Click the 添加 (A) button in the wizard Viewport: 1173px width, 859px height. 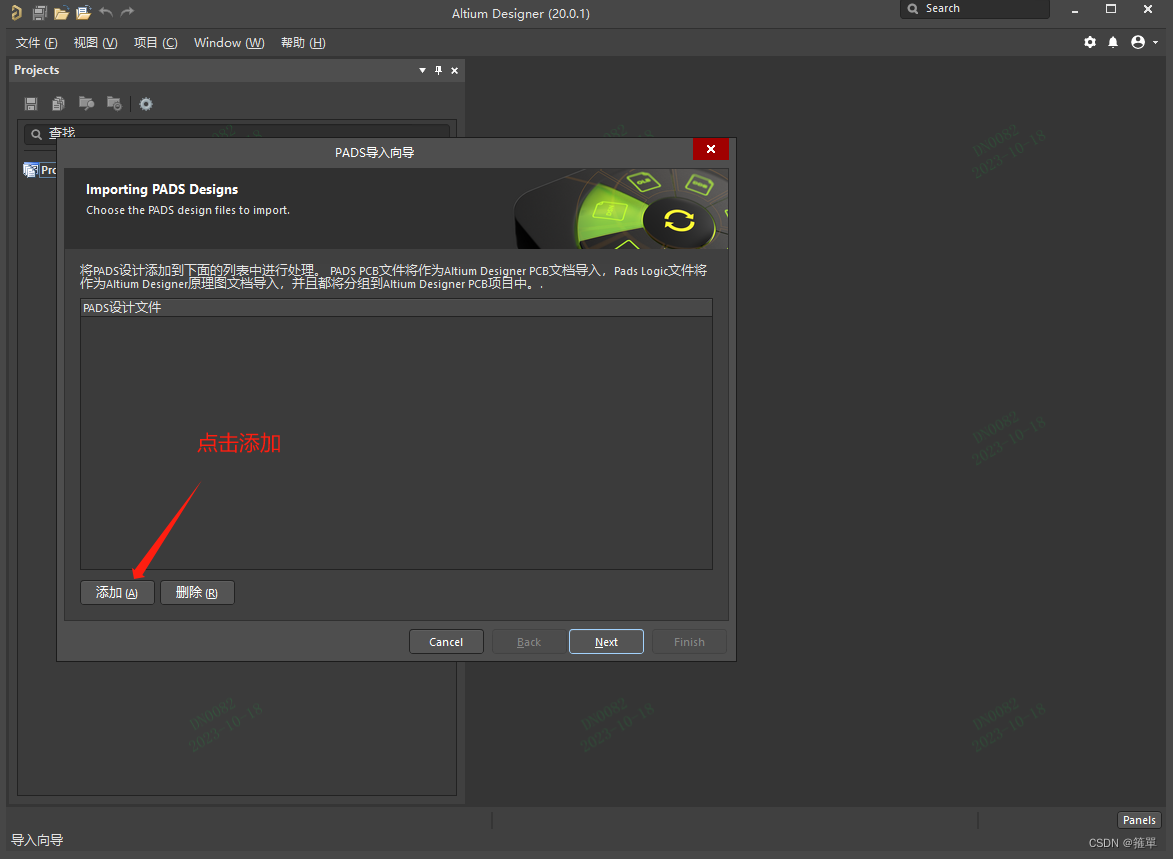point(117,592)
